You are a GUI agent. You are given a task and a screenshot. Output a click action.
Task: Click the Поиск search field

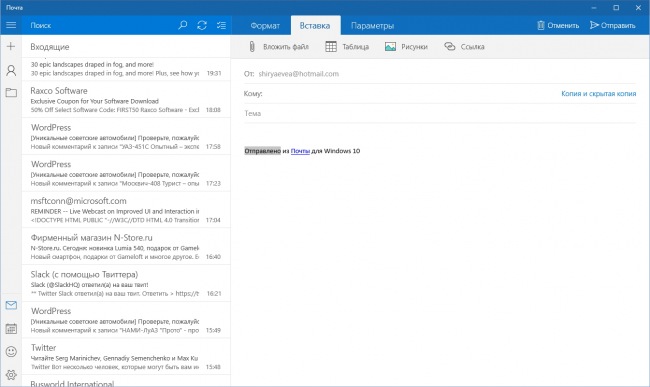click(99, 25)
